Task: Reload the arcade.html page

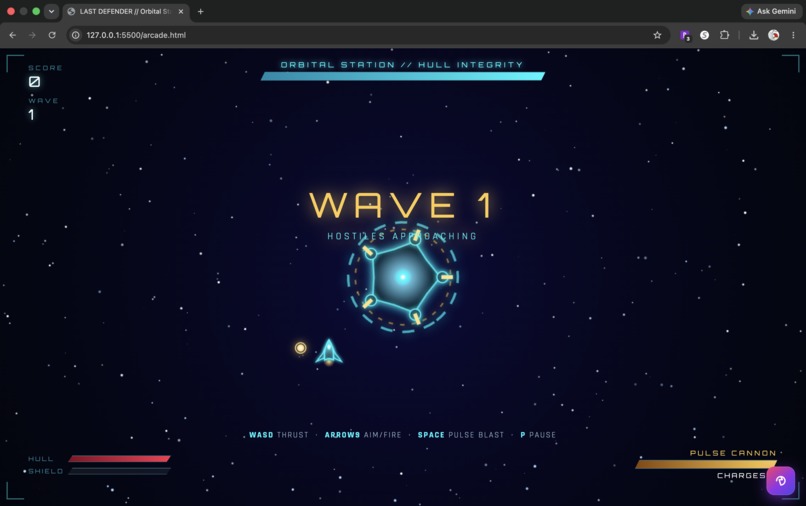Action: [x=52, y=35]
